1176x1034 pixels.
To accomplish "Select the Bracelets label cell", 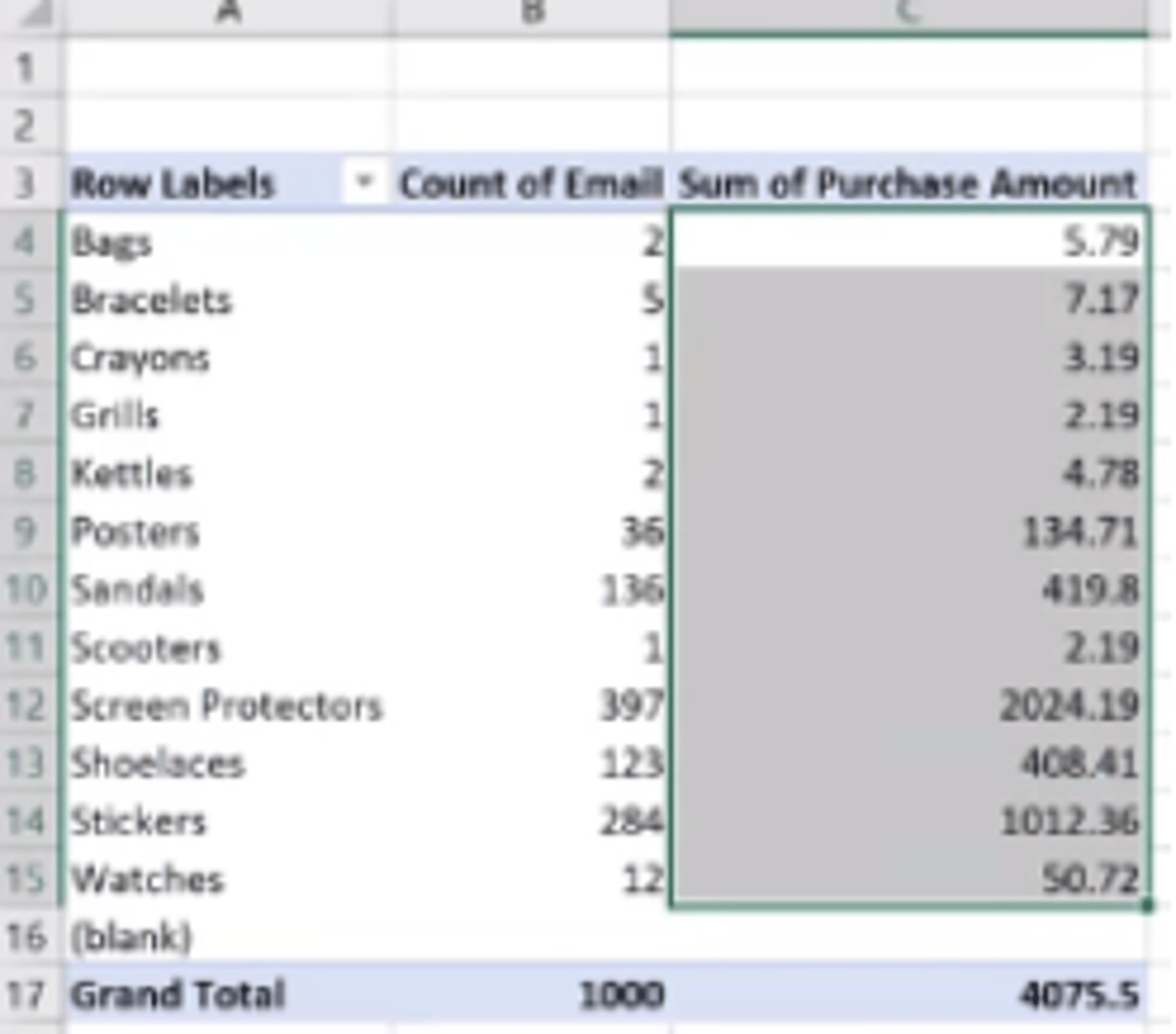I will [152, 300].
